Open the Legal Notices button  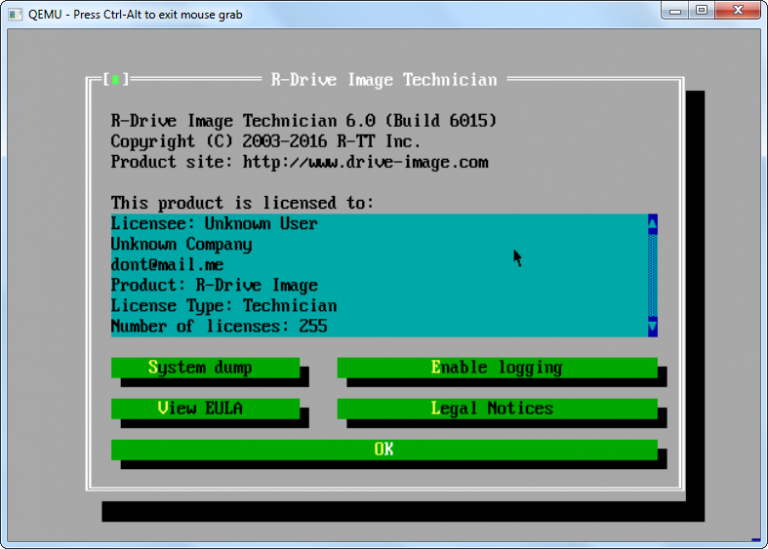point(497,408)
